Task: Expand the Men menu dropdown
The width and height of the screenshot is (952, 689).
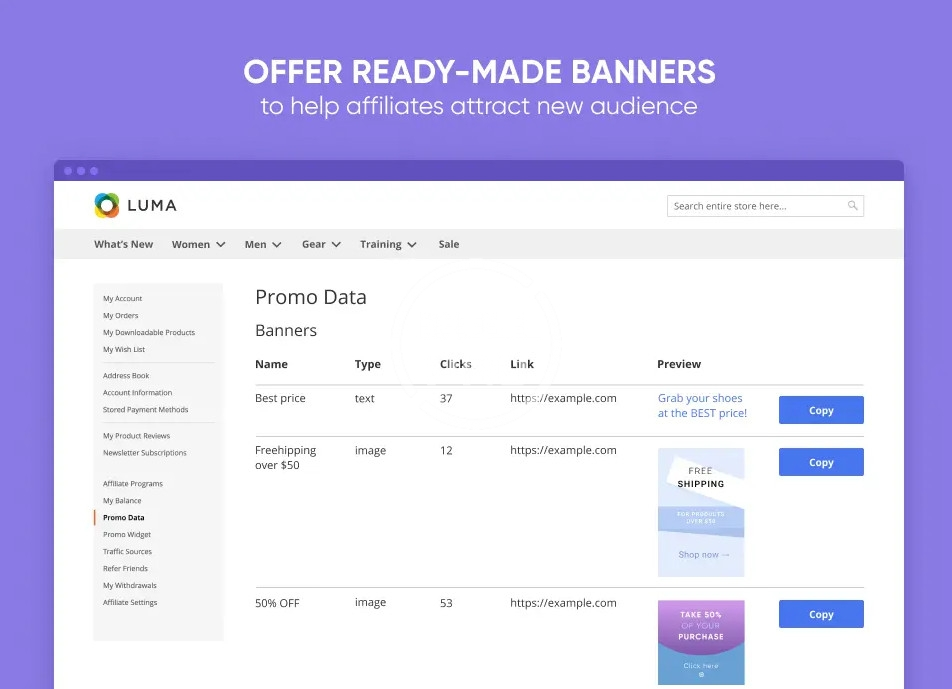Action: [x=263, y=244]
